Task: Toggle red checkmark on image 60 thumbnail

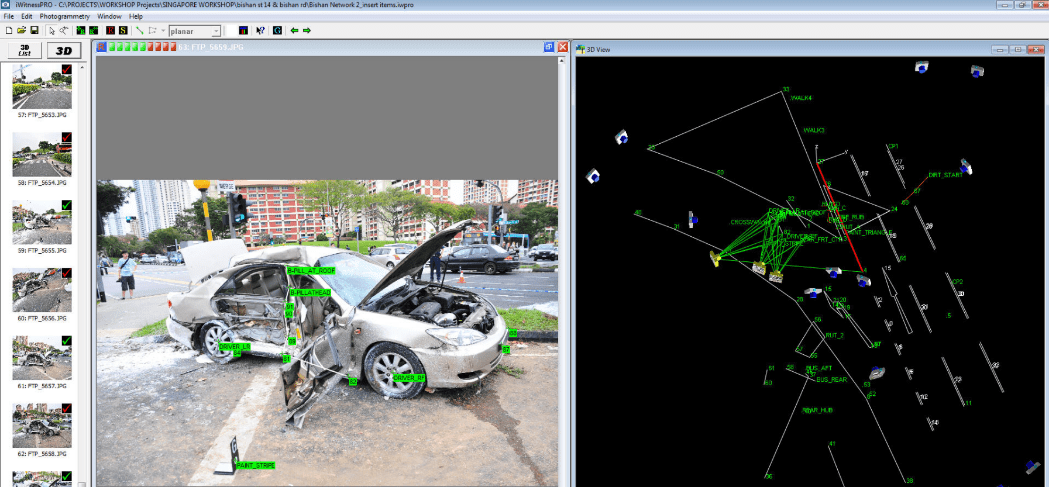Action: pos(66,273)
